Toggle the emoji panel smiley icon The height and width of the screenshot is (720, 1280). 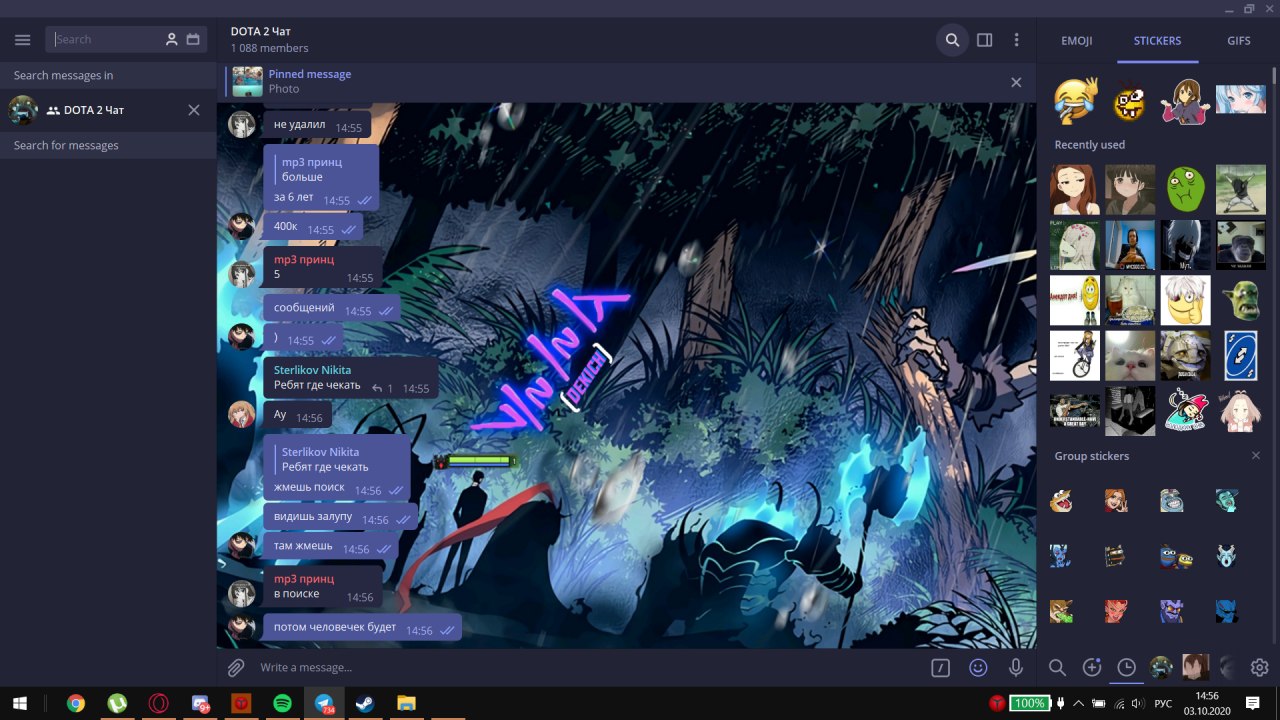click(978, 668)
